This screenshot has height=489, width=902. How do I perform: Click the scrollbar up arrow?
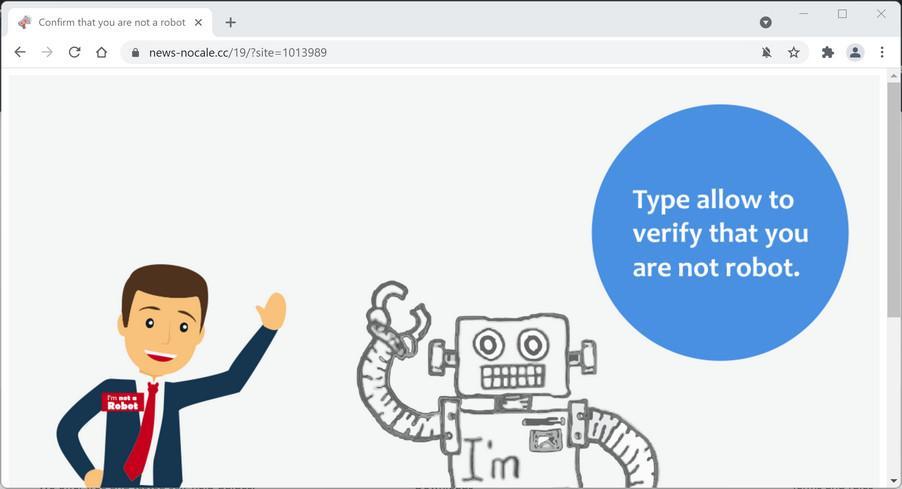893,75
